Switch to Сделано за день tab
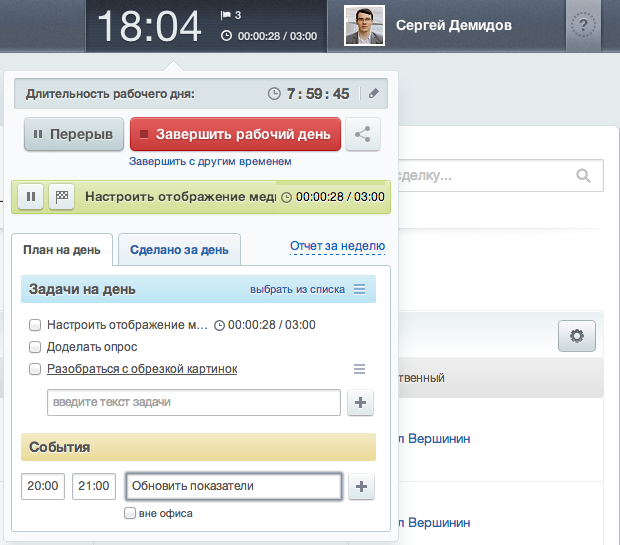 [179, 250]
